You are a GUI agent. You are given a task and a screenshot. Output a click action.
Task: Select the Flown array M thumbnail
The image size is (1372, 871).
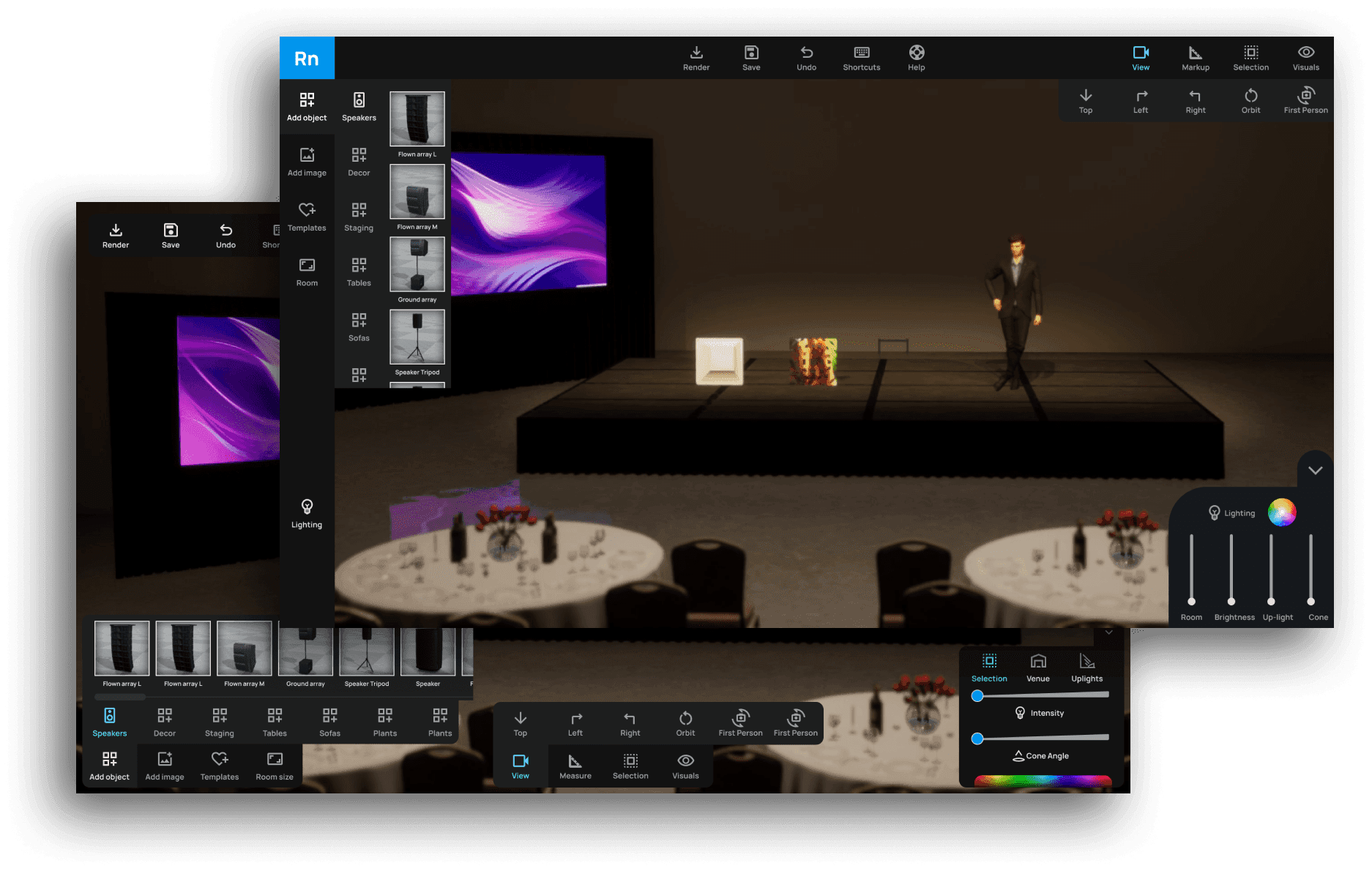[x=417, y=192]
